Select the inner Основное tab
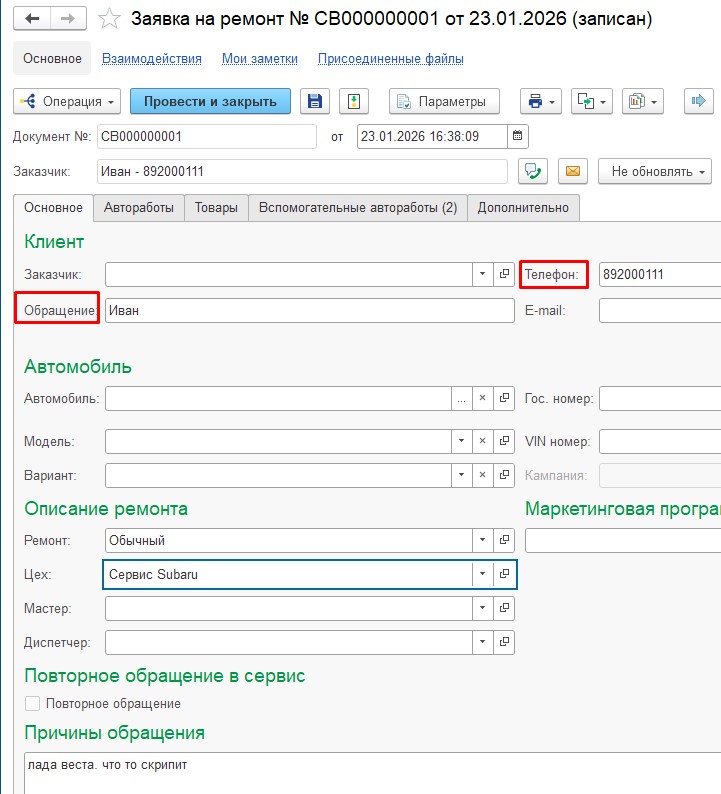This screenshot has width=721, height=794. click(53, 208)
